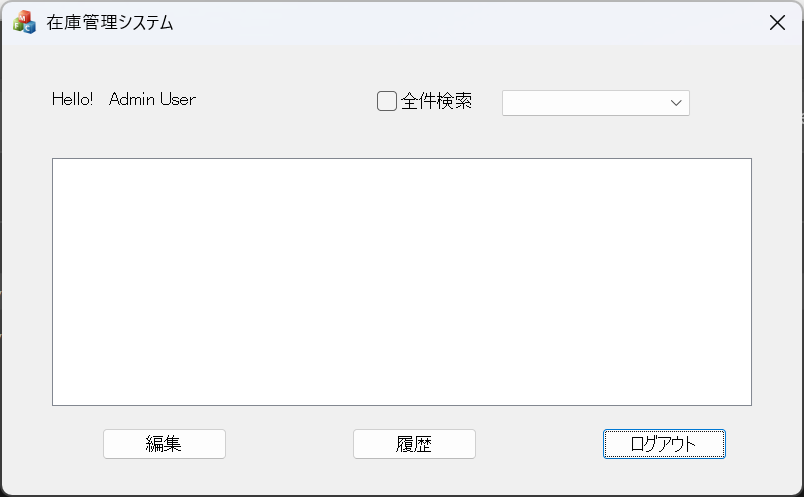Click the empty title bar area
The width and height of the screenshot is (804, 497).
[450, 23]
